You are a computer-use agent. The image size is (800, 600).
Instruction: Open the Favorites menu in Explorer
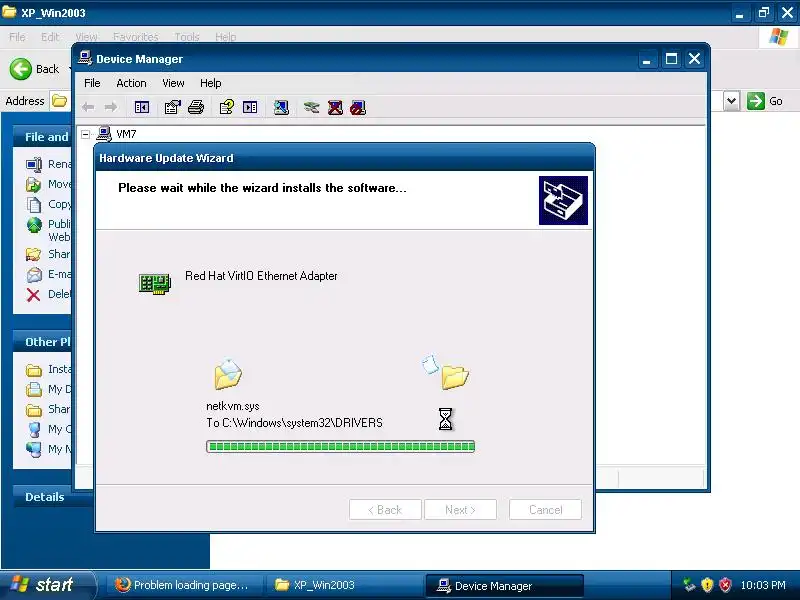[x=136, y=37]
